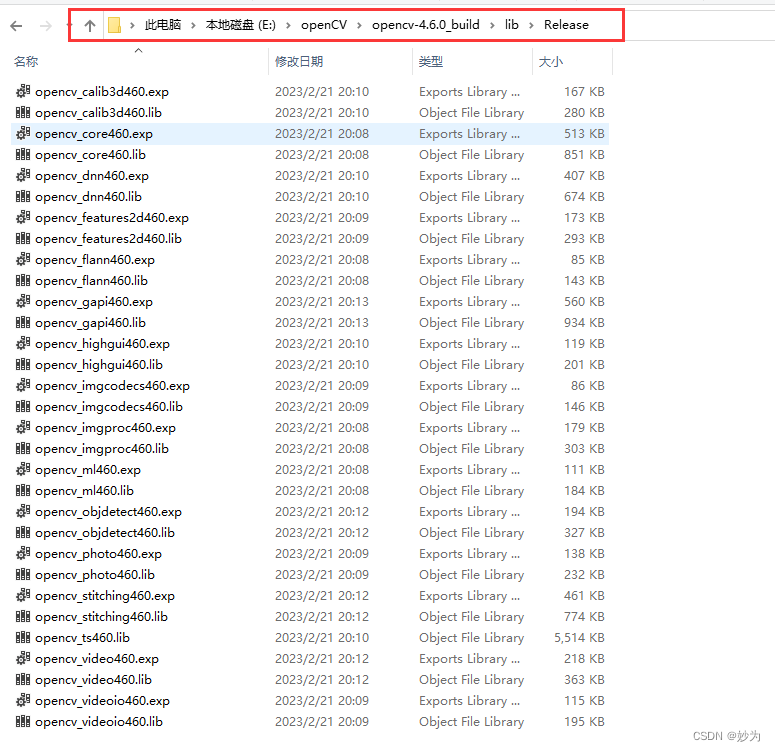Click the opencv_ml460.lib file icon

coord(23,490)
